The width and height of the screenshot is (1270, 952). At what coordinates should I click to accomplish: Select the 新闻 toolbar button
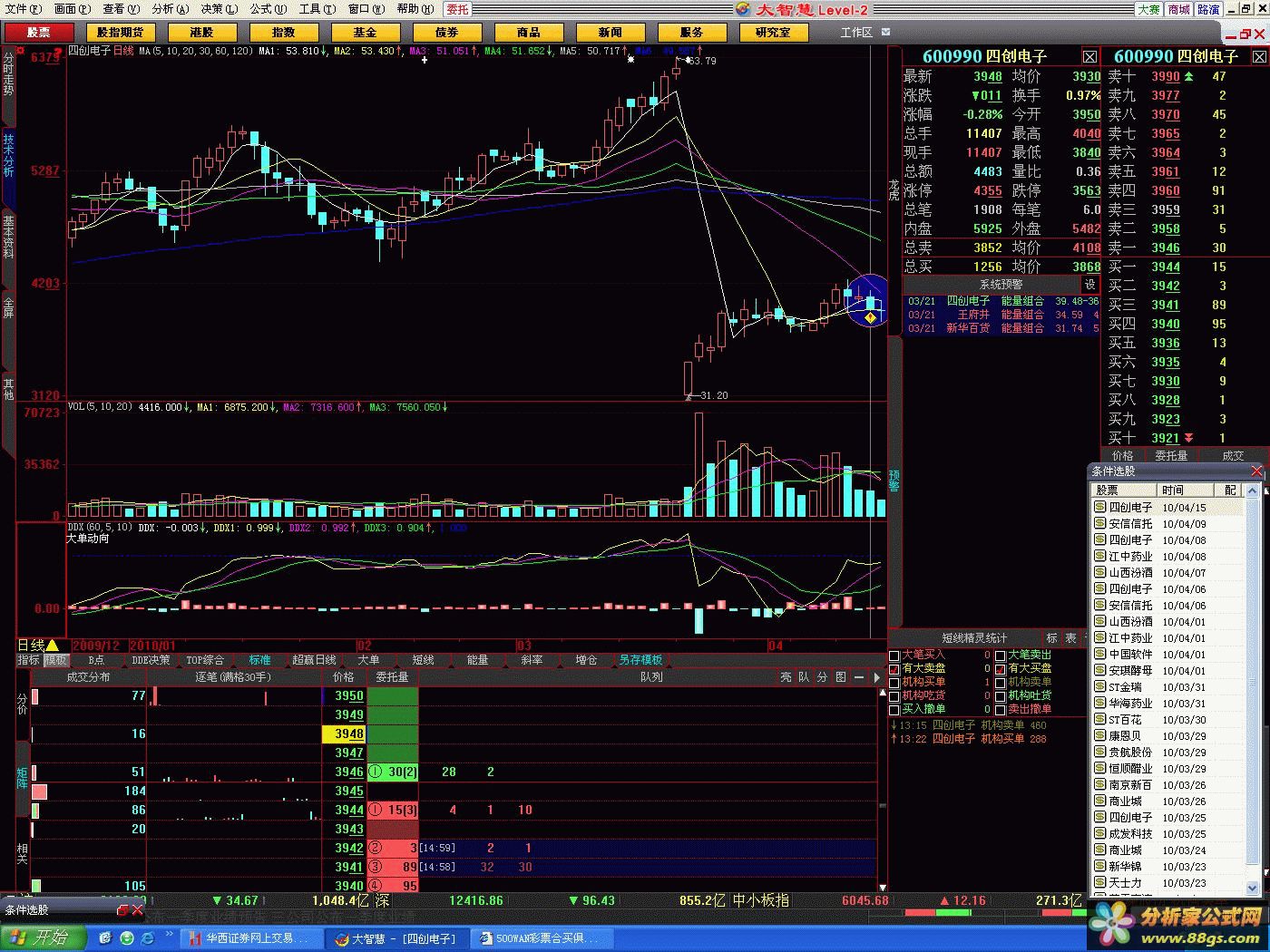pyautogui.click(x=610, y=32)
